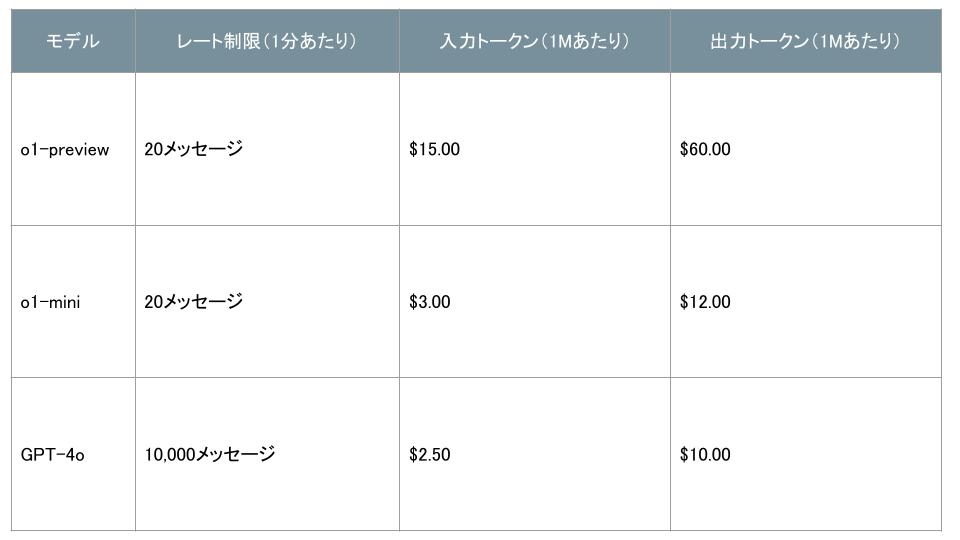The width and height of the screenshot is (960, 540).
Task: Select the $3.00 input price cell
Action: (x=430, y=302)
